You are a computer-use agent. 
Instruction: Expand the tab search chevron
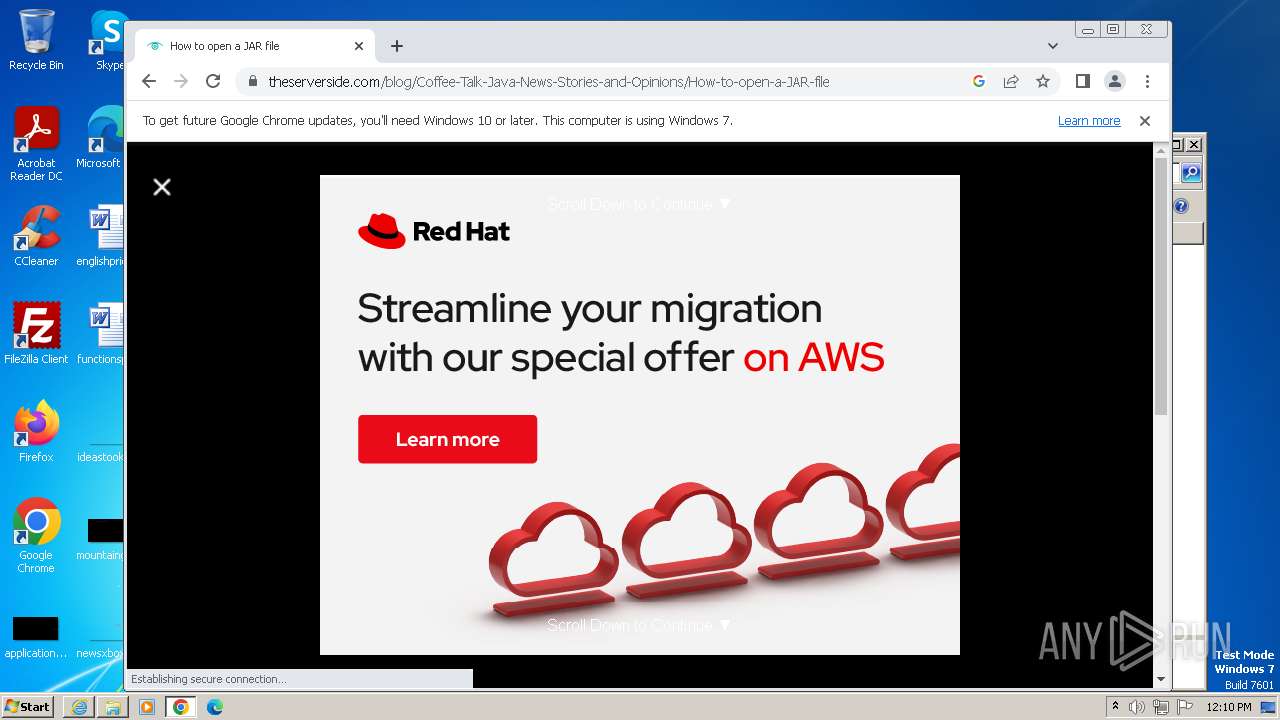click(x=1053, y=46)
